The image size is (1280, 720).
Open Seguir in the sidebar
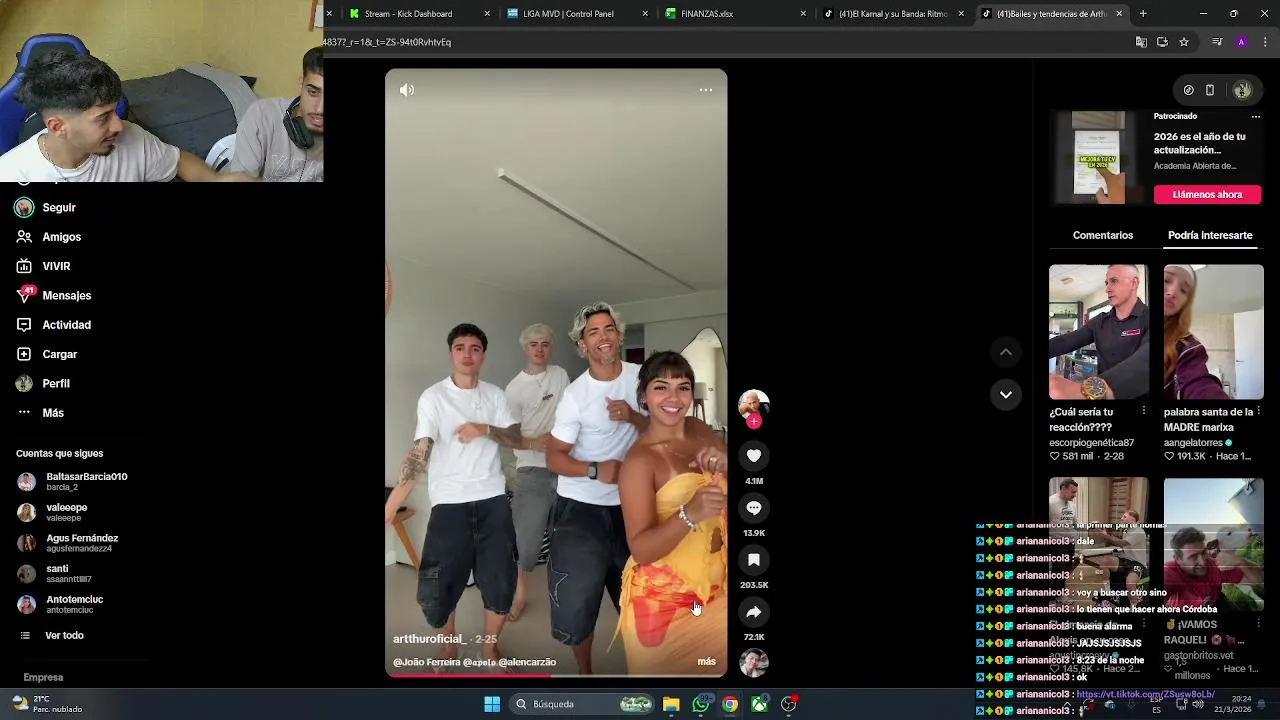pyautogui.click(x=60, y=208)
